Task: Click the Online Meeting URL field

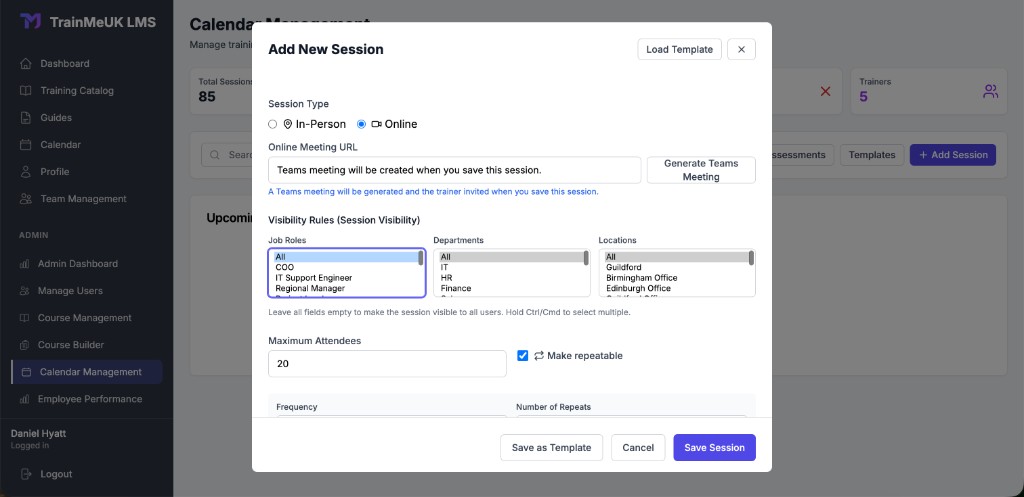Action: tap(455, 170)
